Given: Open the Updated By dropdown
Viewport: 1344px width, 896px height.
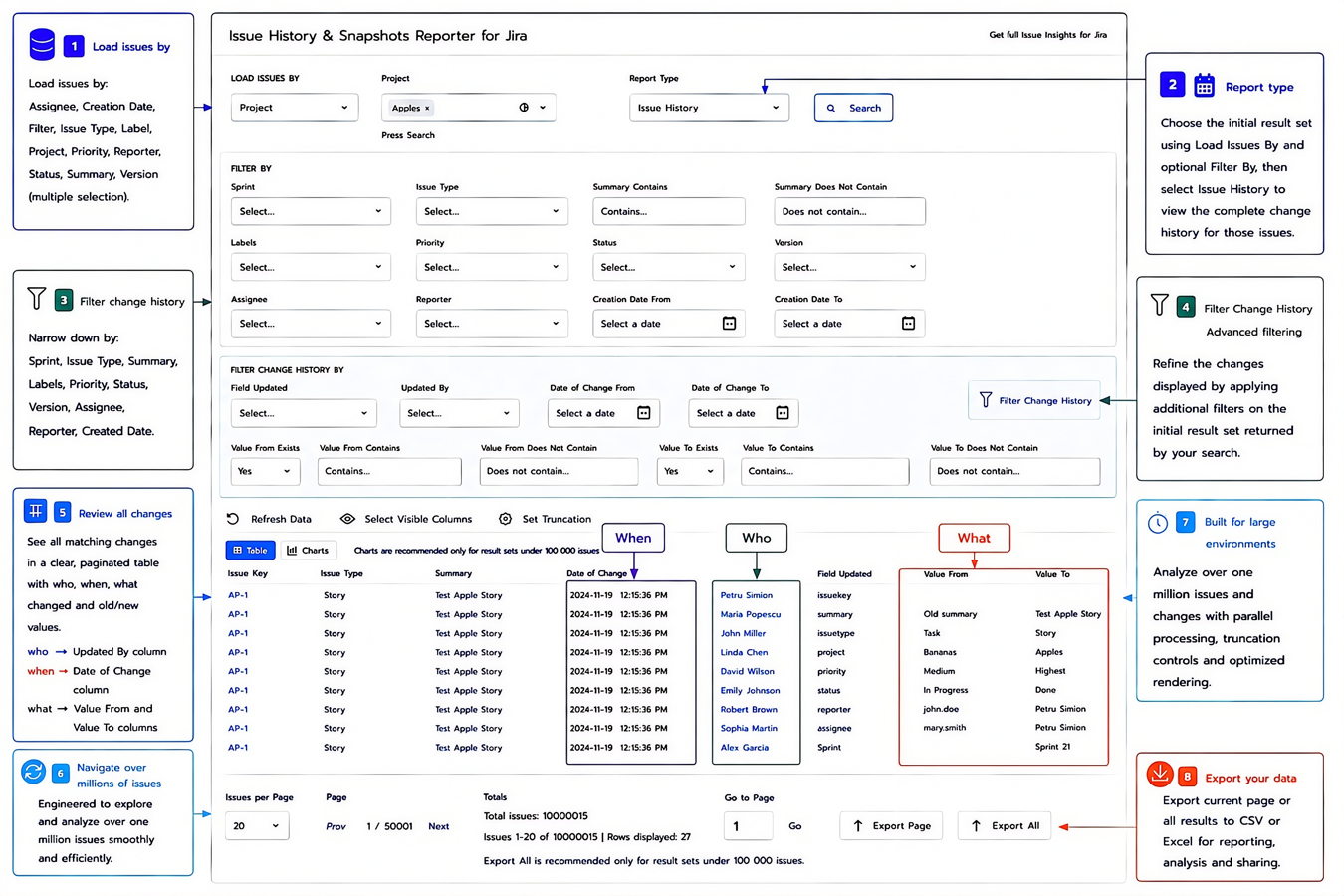Looking at the screenshot, I should 459,413.
